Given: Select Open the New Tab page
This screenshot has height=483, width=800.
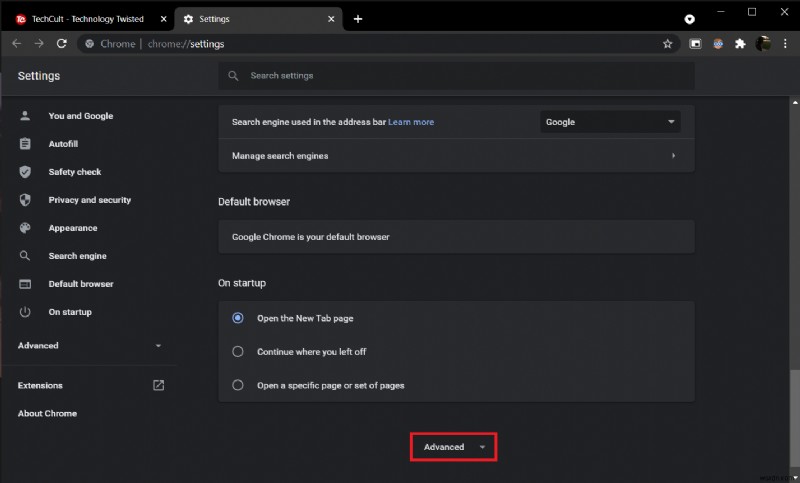Looking at the screenshot, I should [238, 318].
